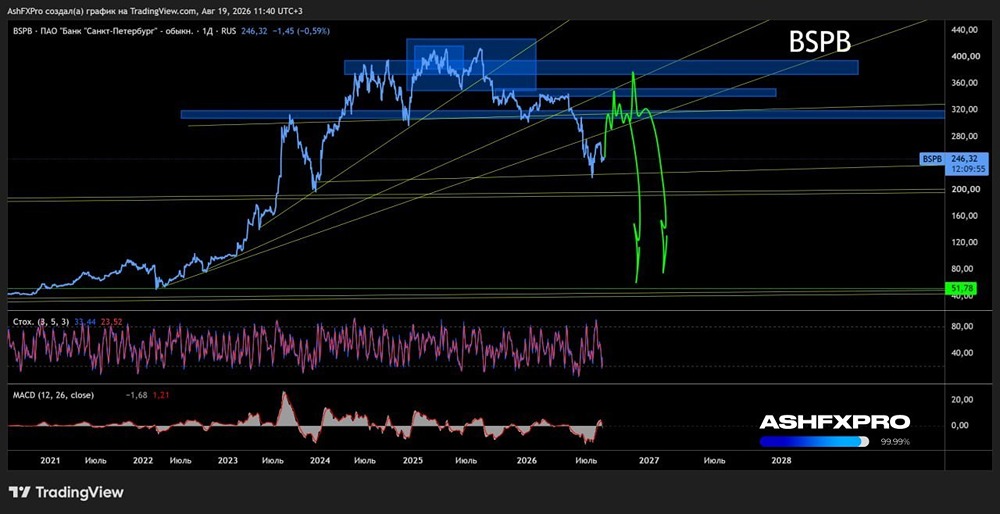Image resolution: width=1000 pixels, height=514 pixels.
Task: Click the MACD (12, 26, close) indicator legend
Action: tap(54, 395)
